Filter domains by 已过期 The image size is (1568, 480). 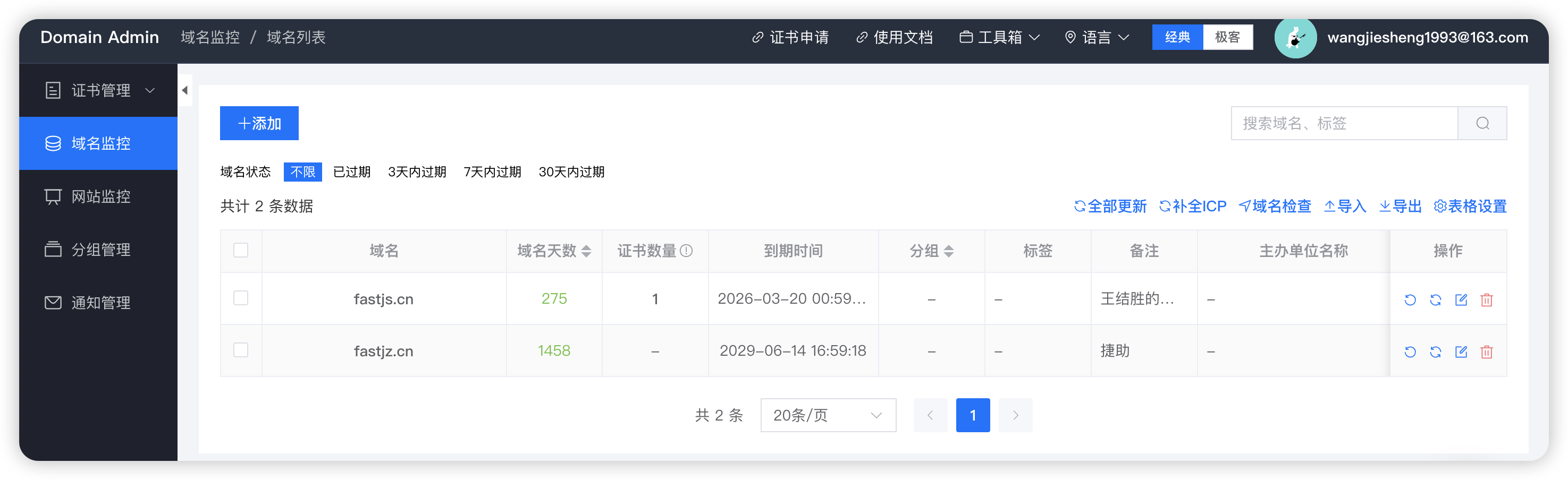352,172
